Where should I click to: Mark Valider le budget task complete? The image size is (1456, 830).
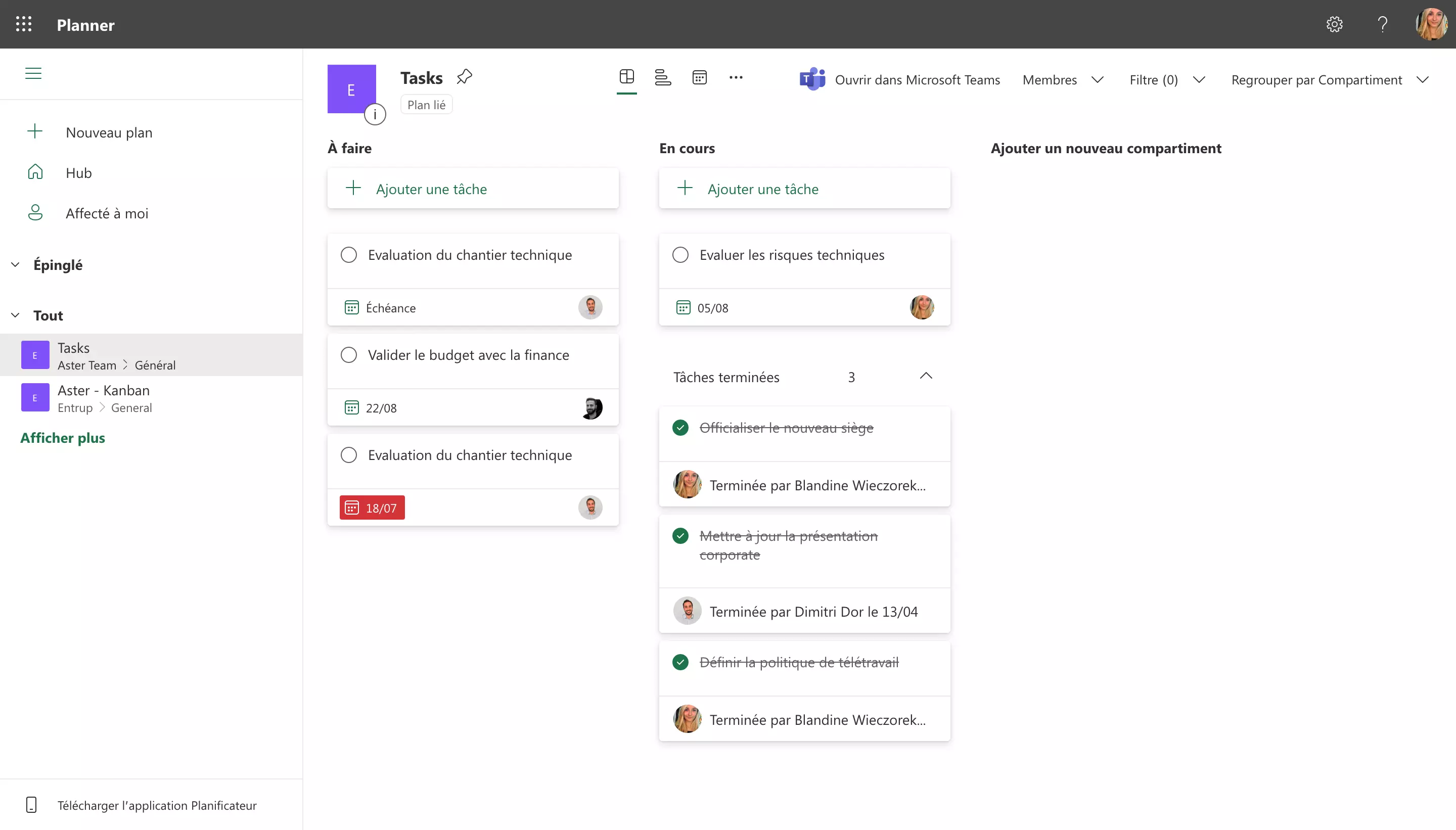348,355
